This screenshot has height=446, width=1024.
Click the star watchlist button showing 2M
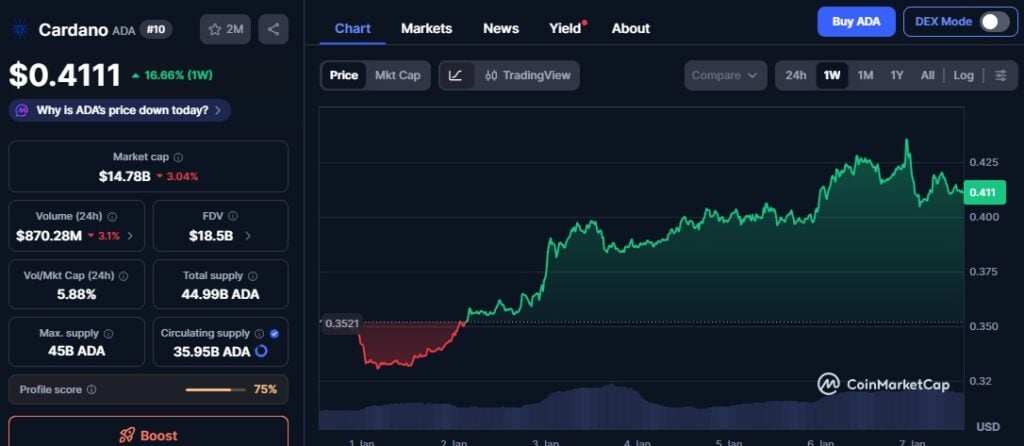[225, 29]
